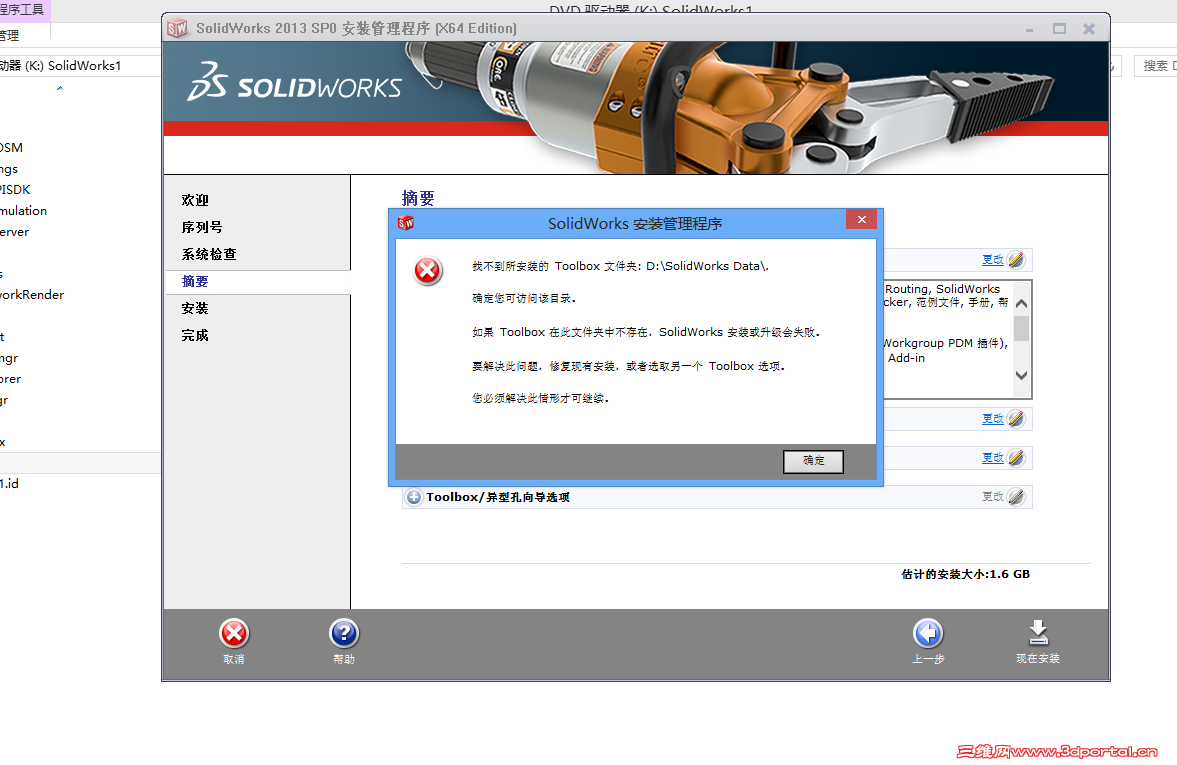Image resolution: width=1177 pixels, height=765 pixels.
Task: Click the sort arrow above file list
Action: [60, 88]
